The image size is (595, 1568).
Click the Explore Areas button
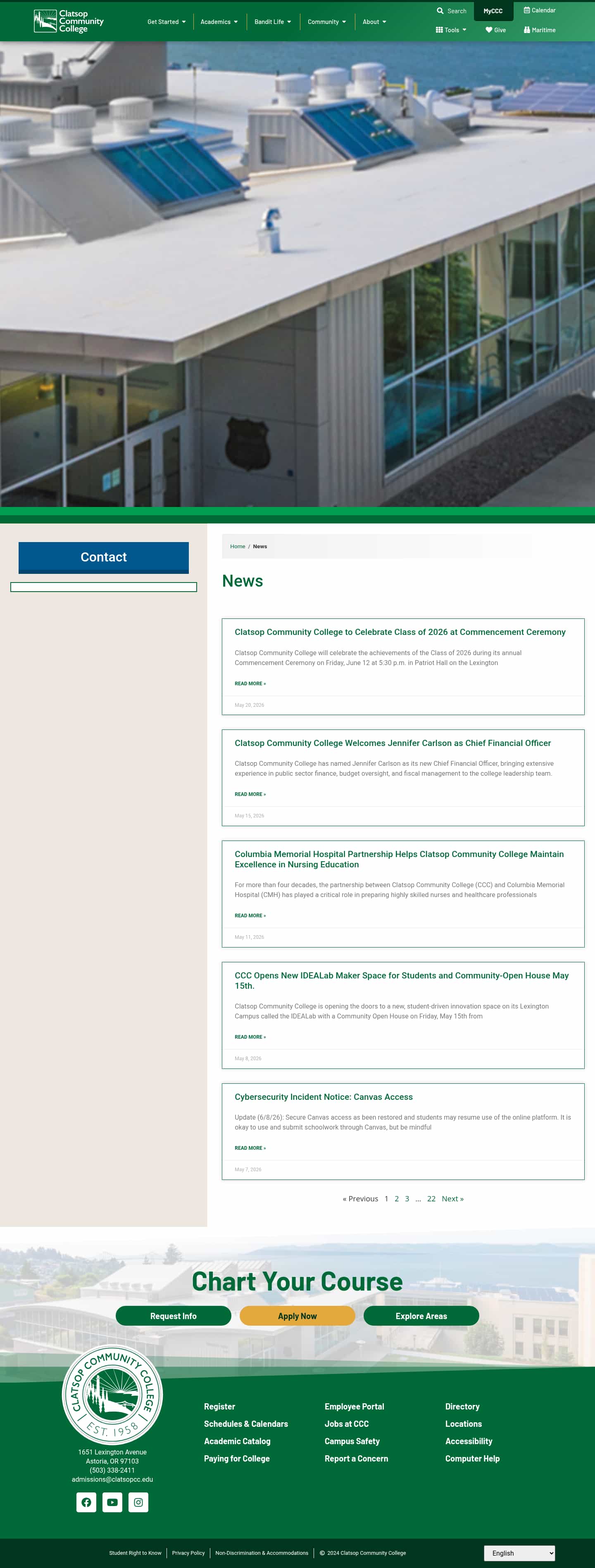point(421,1316)
